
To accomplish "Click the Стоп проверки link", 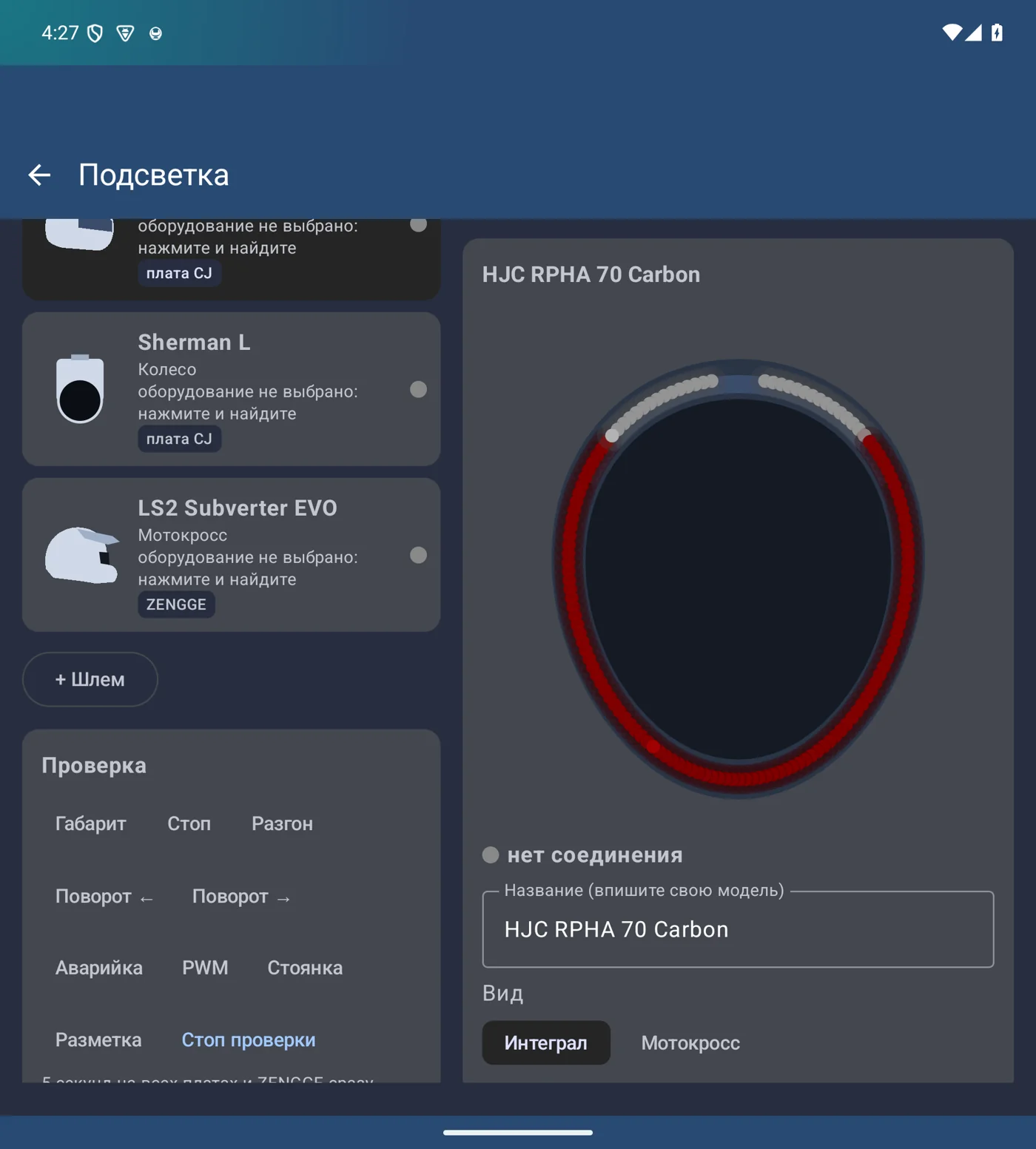I will pyautogui.click(x=249, y=1040).
